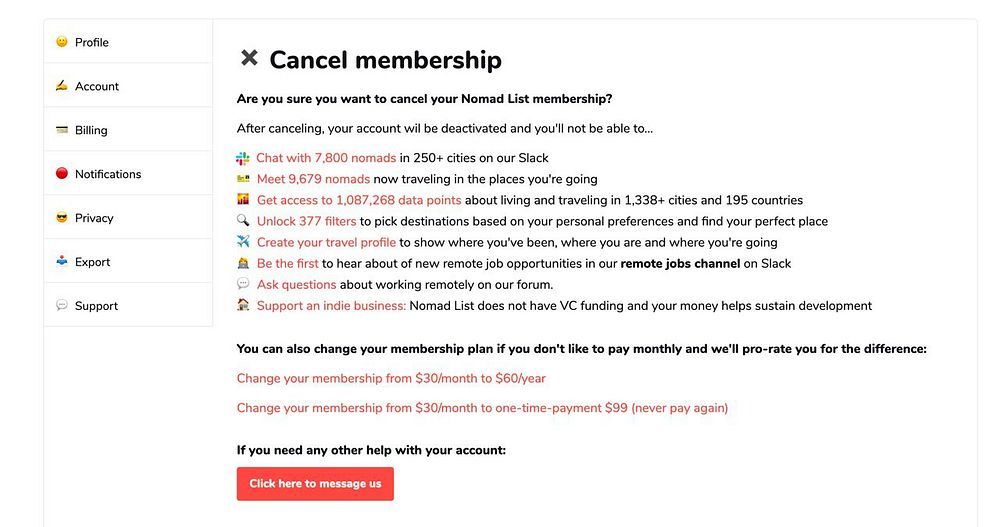This screenshot has width=1000, height=527.
Task: Open the Billing section in the sidebar
Action: coord(91,130)
